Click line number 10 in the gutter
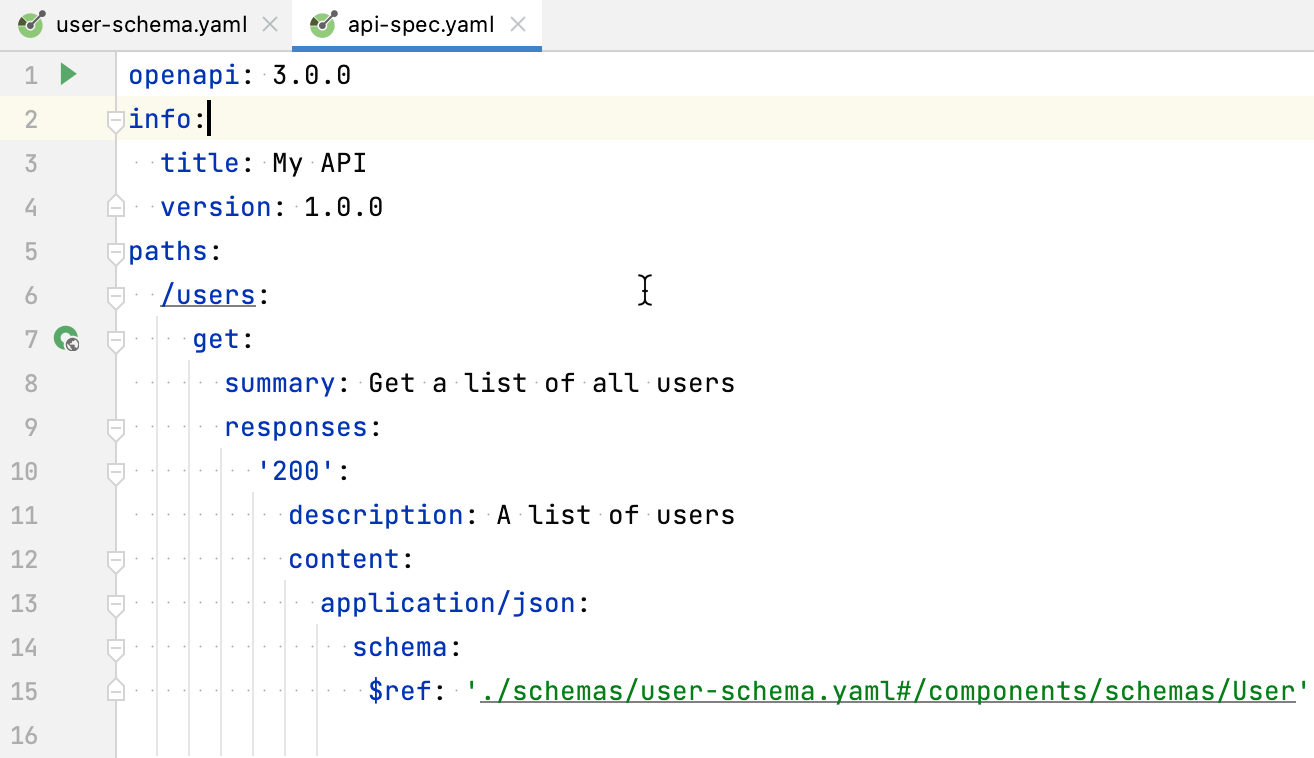The height and width of the screenshot is (758, 1314). point(25,471)
